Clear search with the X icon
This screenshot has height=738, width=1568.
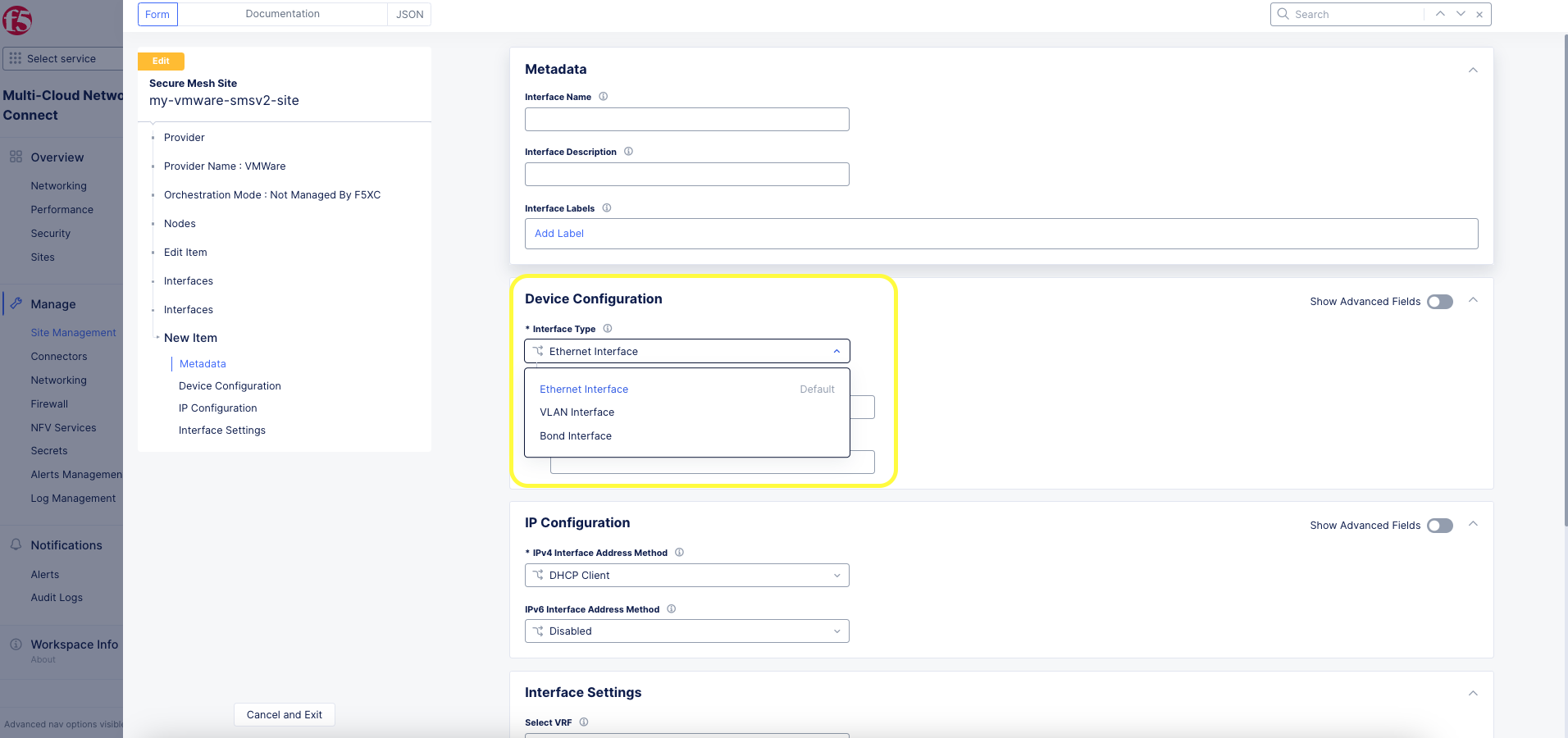tap(1479, 14)
